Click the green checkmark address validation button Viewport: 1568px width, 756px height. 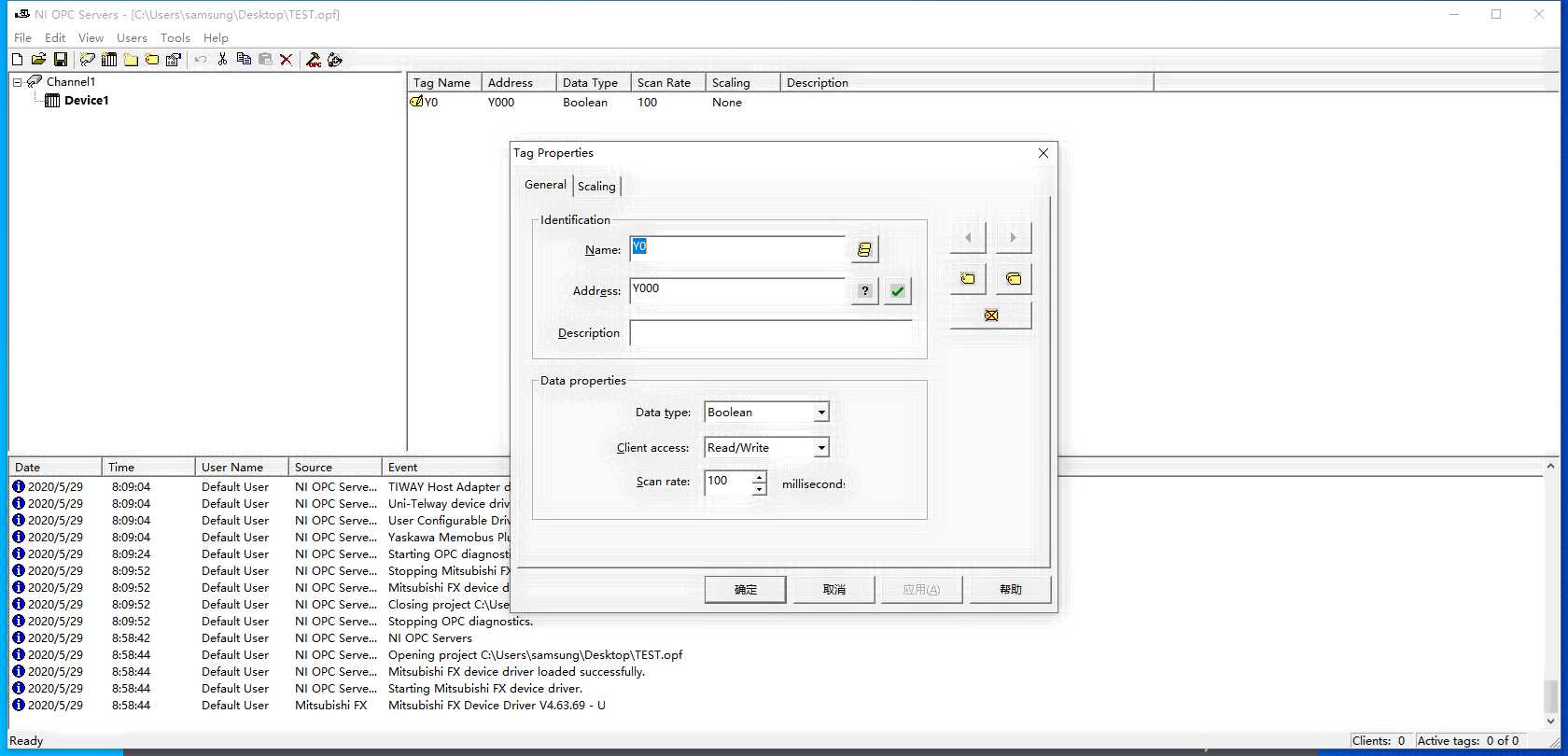tap(897, 291)
